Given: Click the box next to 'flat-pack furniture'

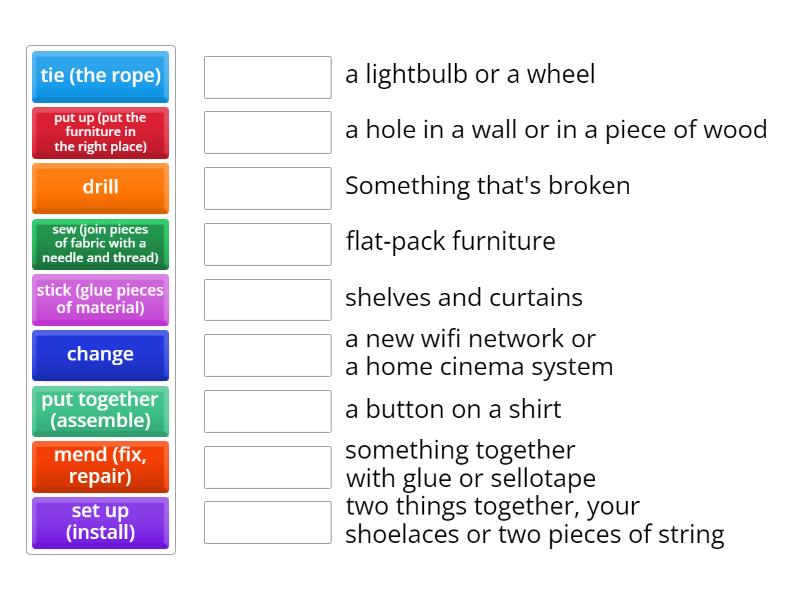Looking at the screenshot, I should (266, 243).
